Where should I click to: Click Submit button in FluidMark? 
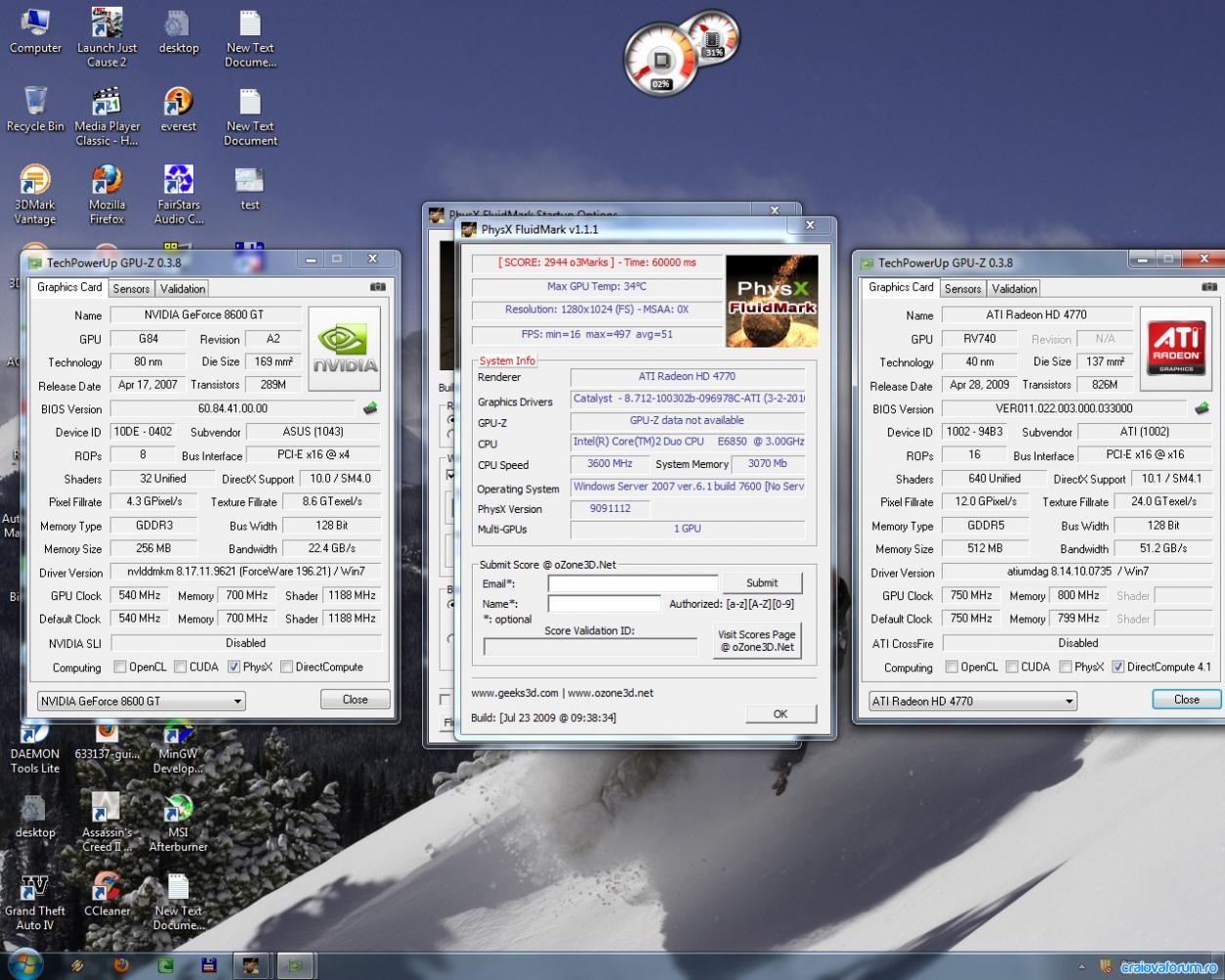point(762,583)
